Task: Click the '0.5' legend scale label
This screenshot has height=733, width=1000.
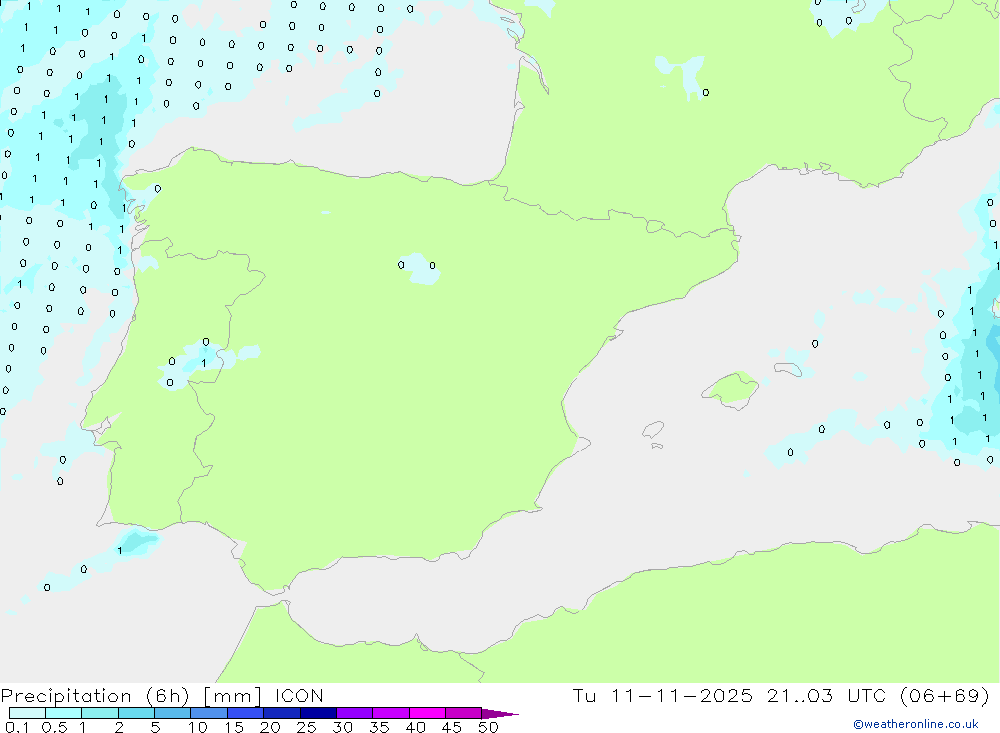Action: point(54,727)
